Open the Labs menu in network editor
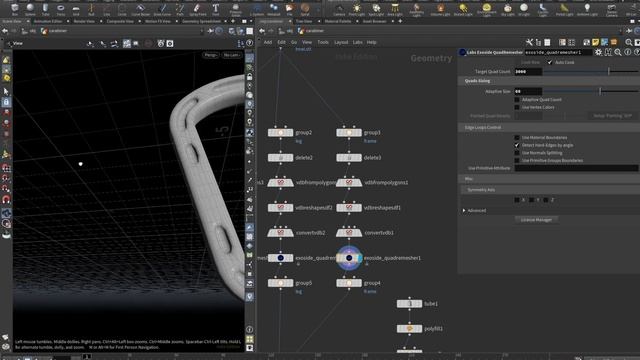 point(358,42)
